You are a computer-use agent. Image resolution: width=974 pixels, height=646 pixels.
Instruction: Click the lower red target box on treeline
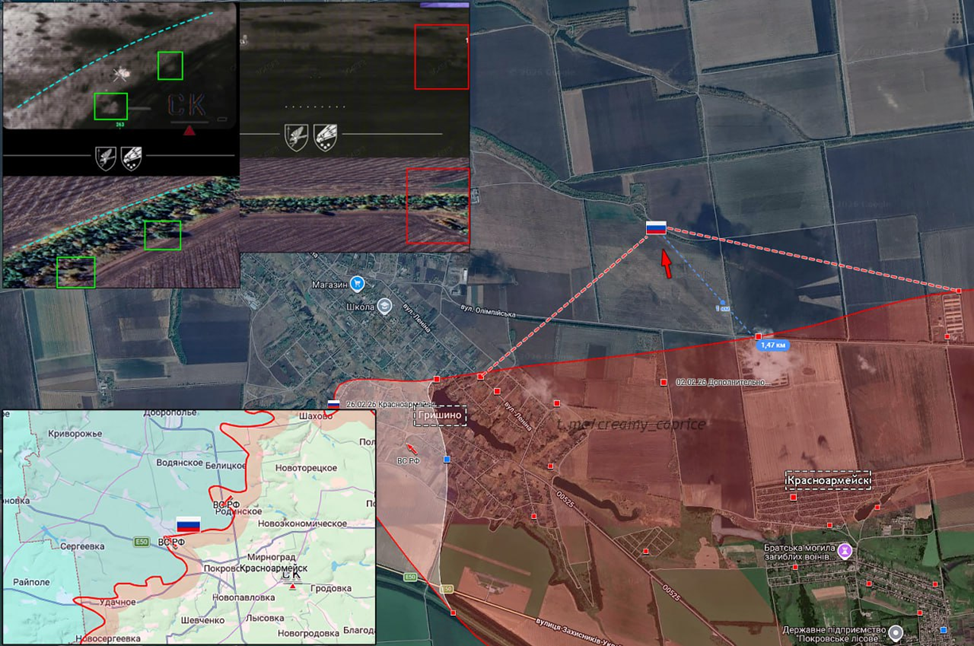pos(437,206)
